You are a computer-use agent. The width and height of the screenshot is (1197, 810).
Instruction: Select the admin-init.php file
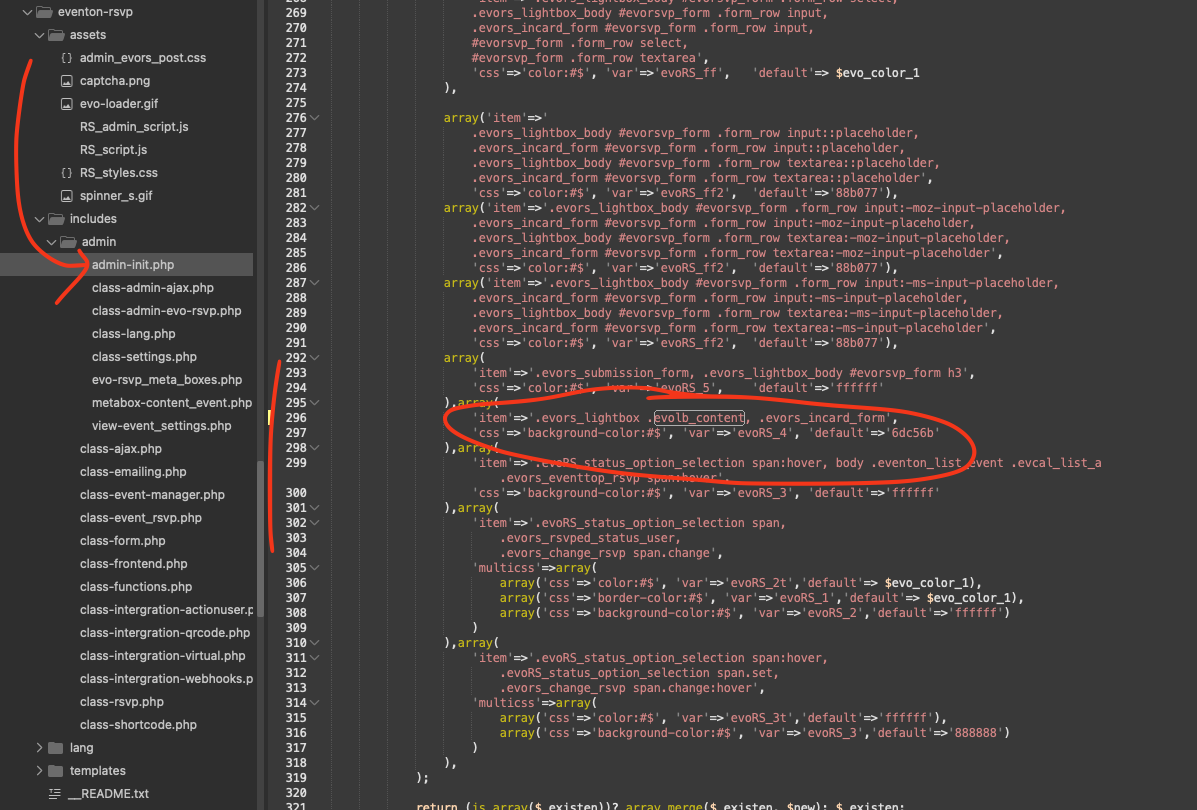[133, 265]
